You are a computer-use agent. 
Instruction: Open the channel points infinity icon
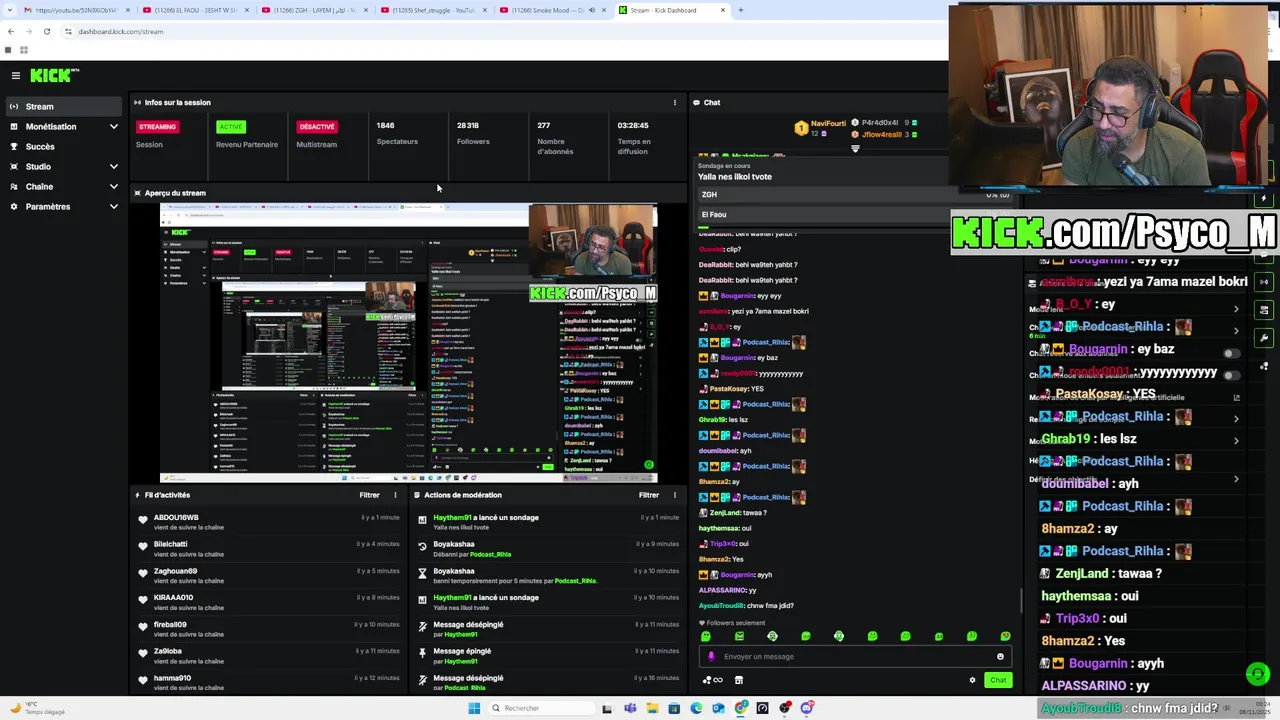713,680
